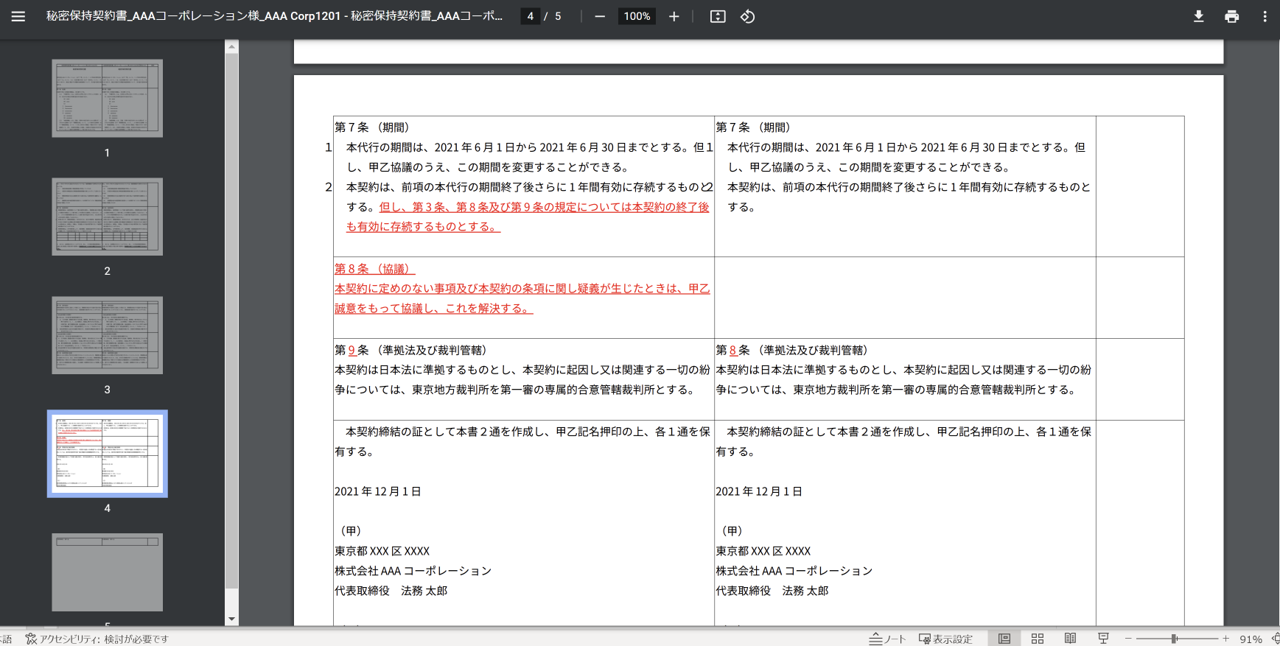
Task: Start slideshow from status bar icon
Action: pos(1103,638)
